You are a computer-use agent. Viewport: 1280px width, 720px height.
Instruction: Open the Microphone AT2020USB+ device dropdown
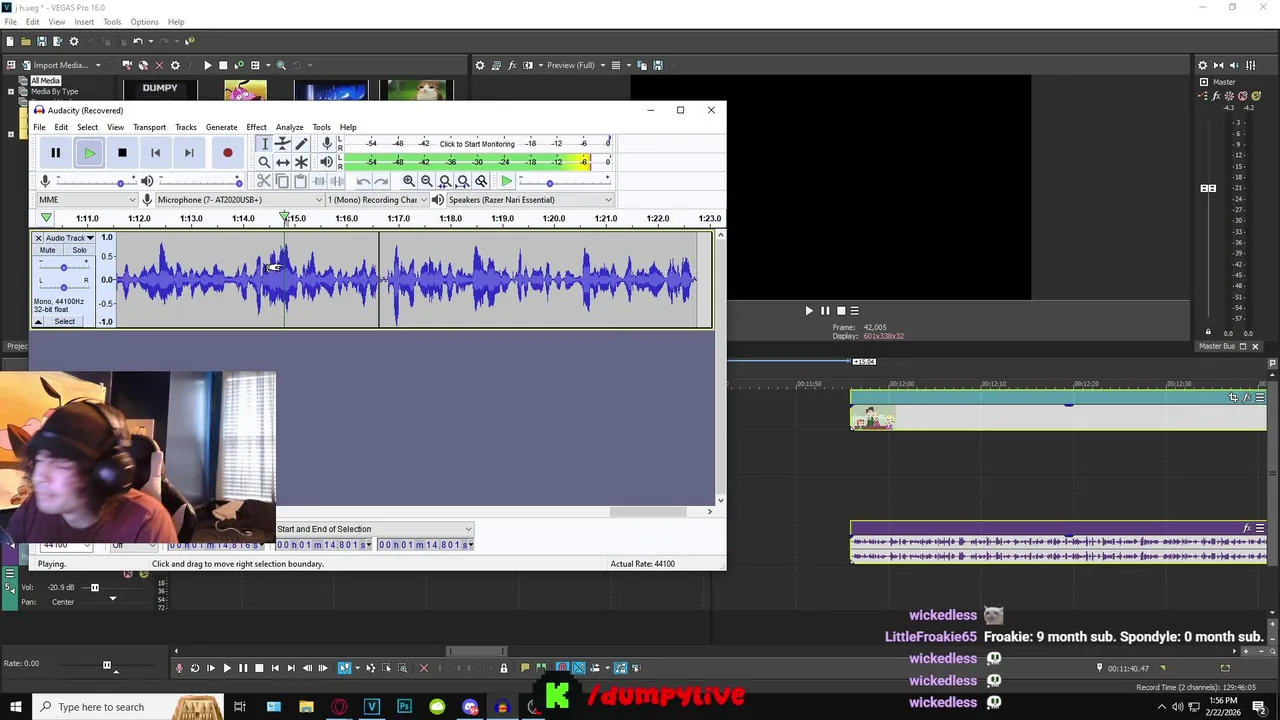pos(240,200)
